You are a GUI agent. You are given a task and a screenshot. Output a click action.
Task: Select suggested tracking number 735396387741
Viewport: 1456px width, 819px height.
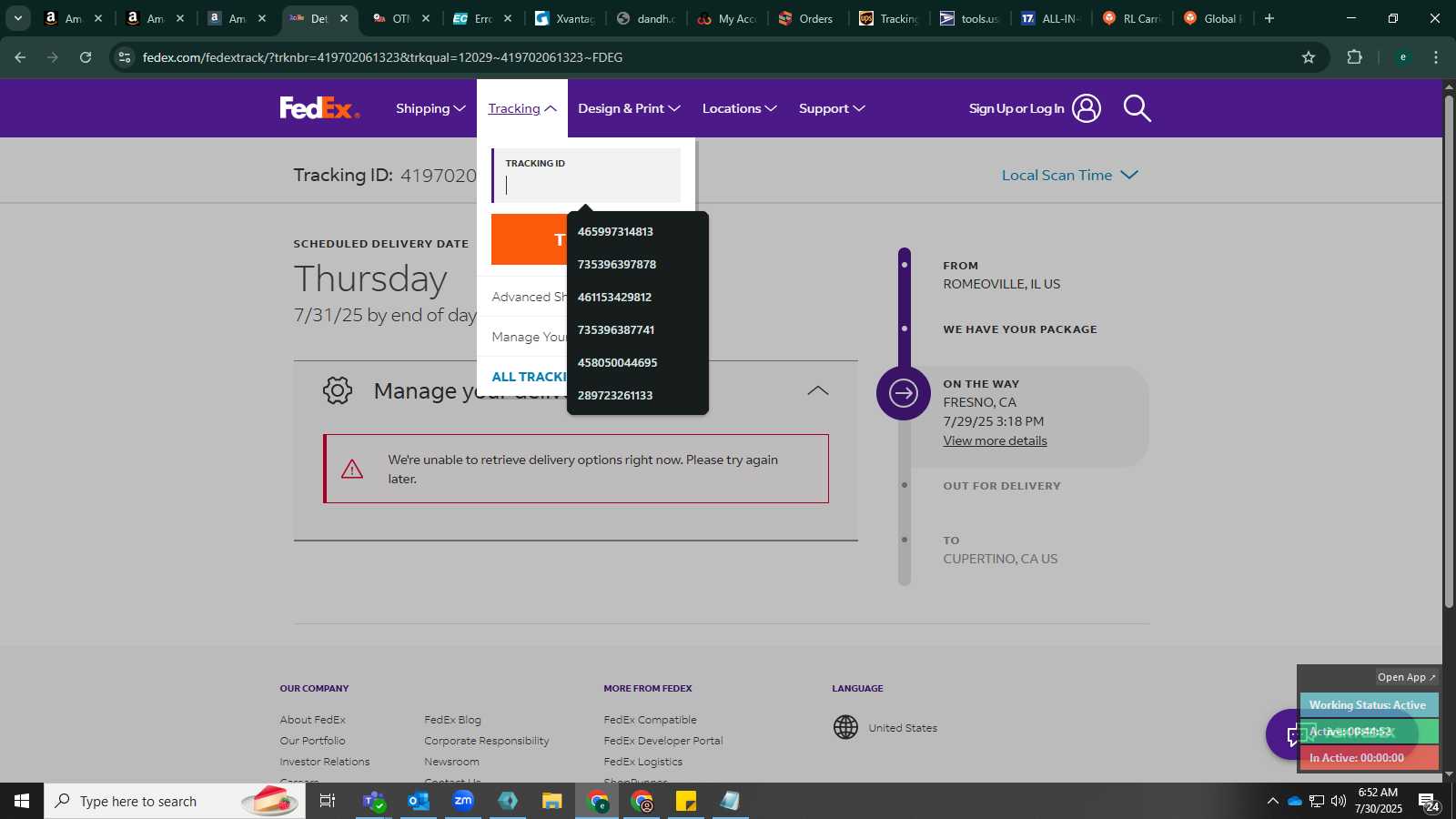(637, 329)
